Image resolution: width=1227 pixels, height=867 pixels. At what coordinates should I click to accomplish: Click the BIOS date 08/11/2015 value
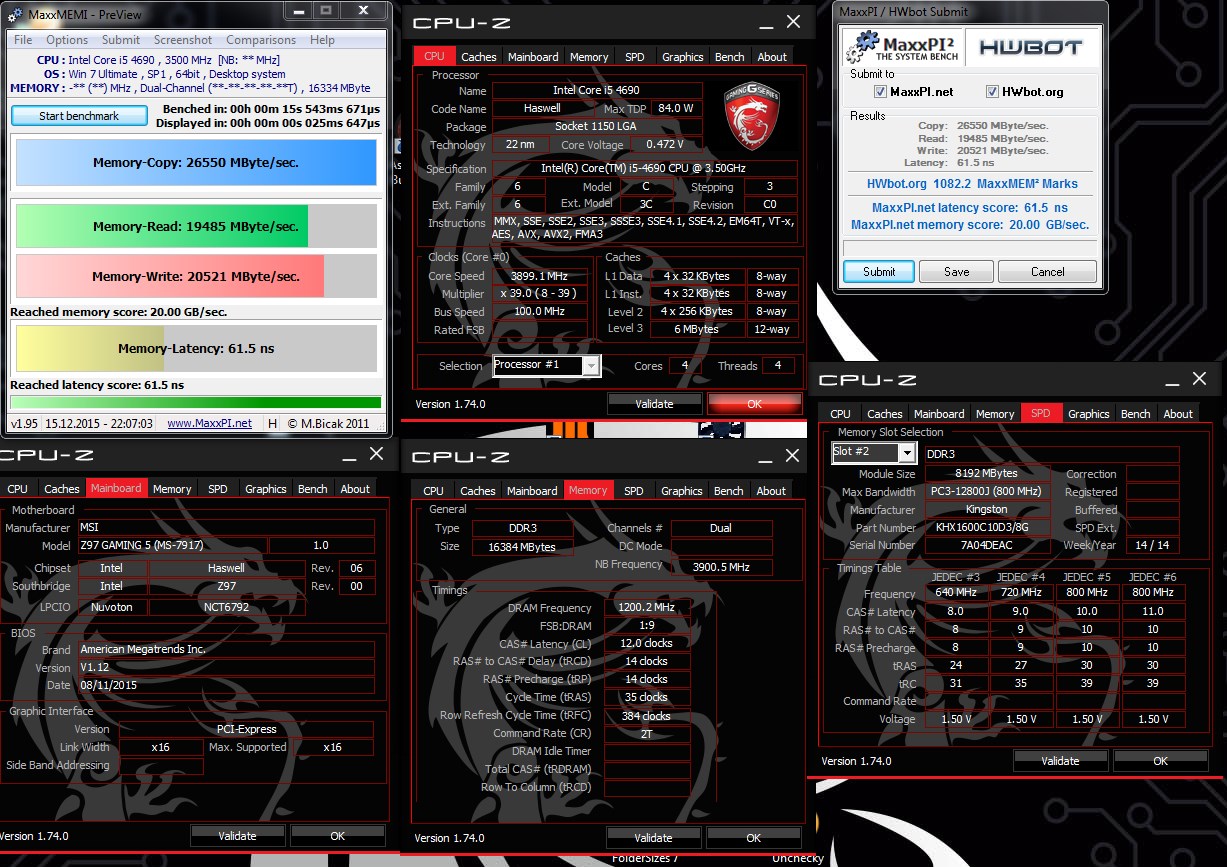pos(226,686)
